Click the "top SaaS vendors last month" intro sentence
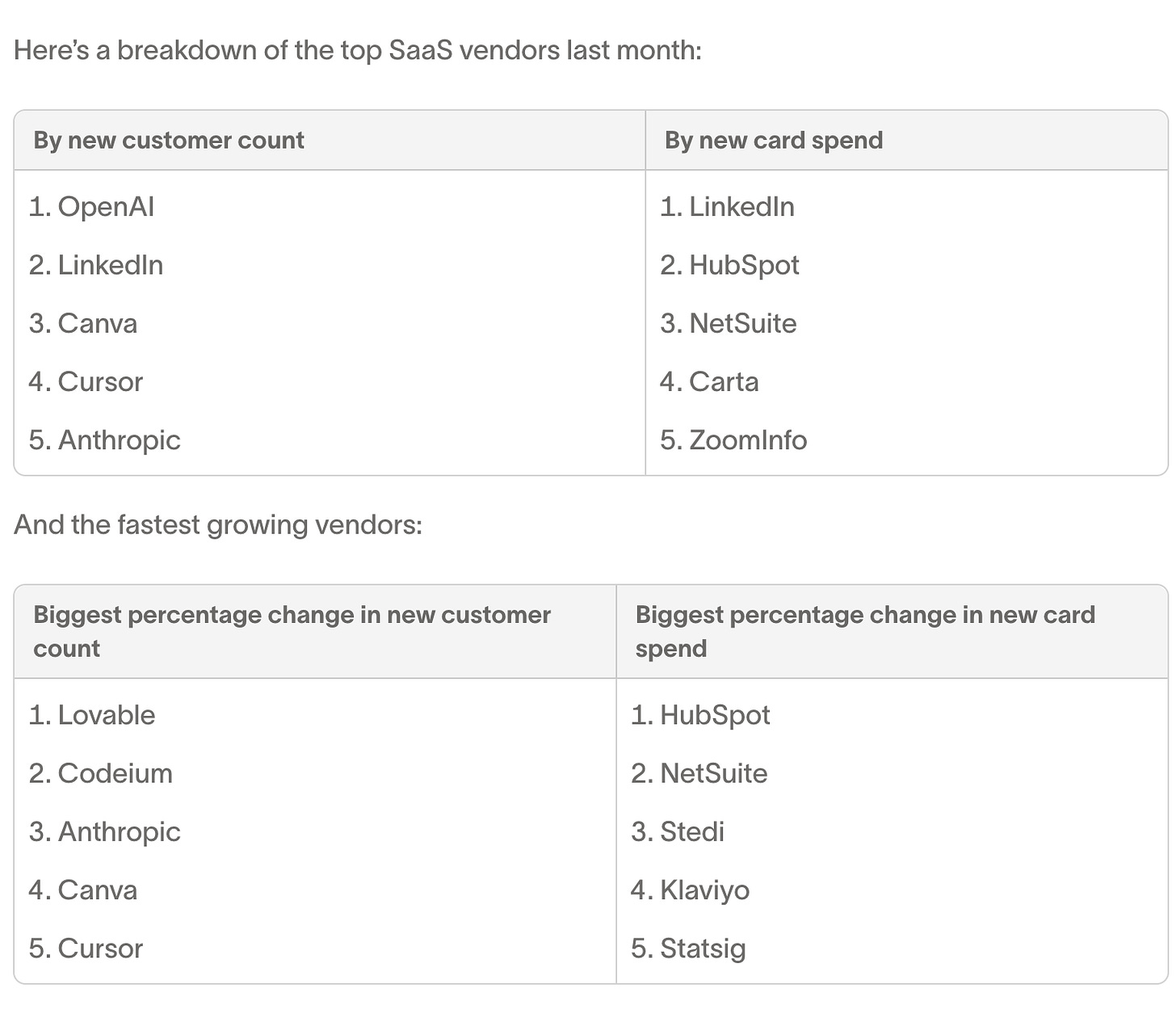 tap(358, 50)
